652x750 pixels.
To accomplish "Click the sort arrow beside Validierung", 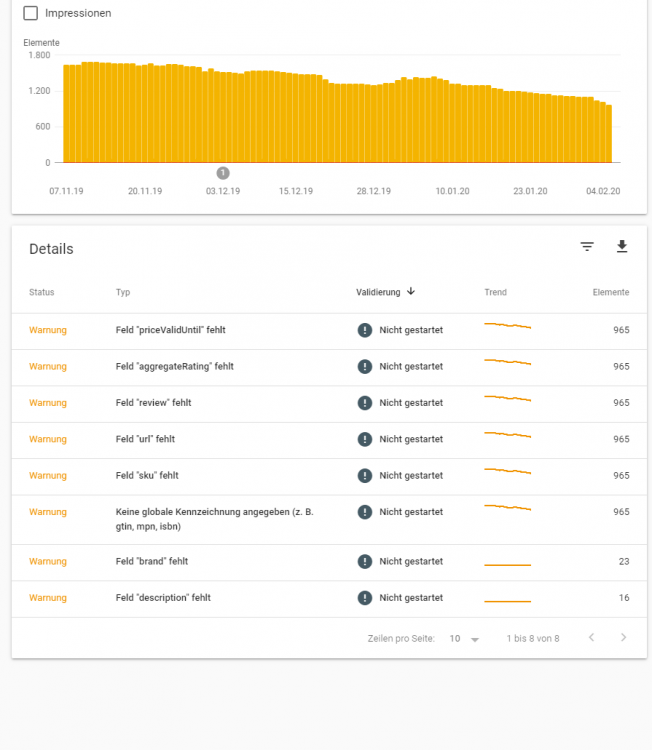I will pyautogui.click(x=411, y=291).
